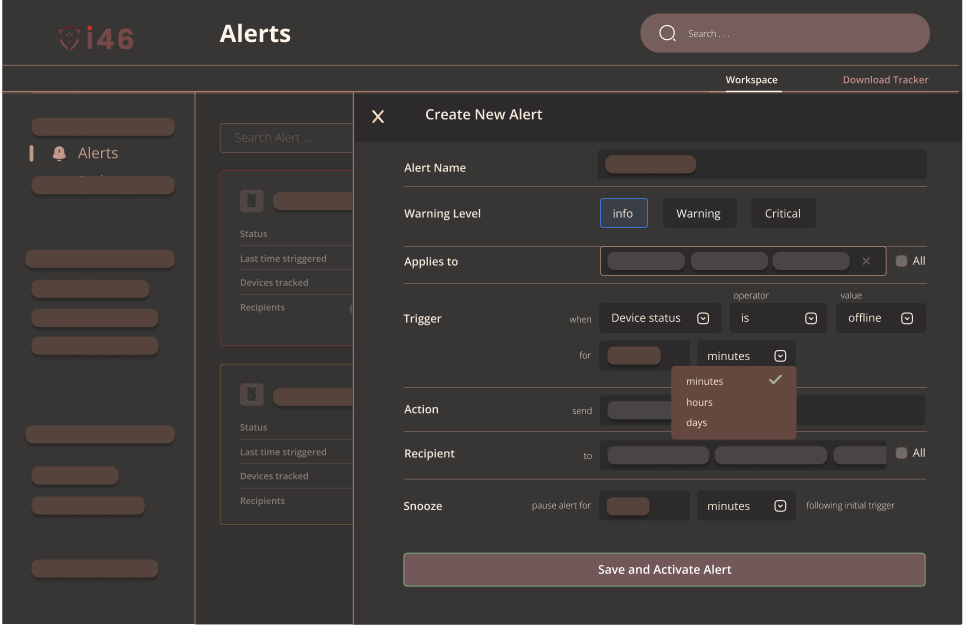
Task: Open the value 'offline' dropdown
Action: pos(880,318)
